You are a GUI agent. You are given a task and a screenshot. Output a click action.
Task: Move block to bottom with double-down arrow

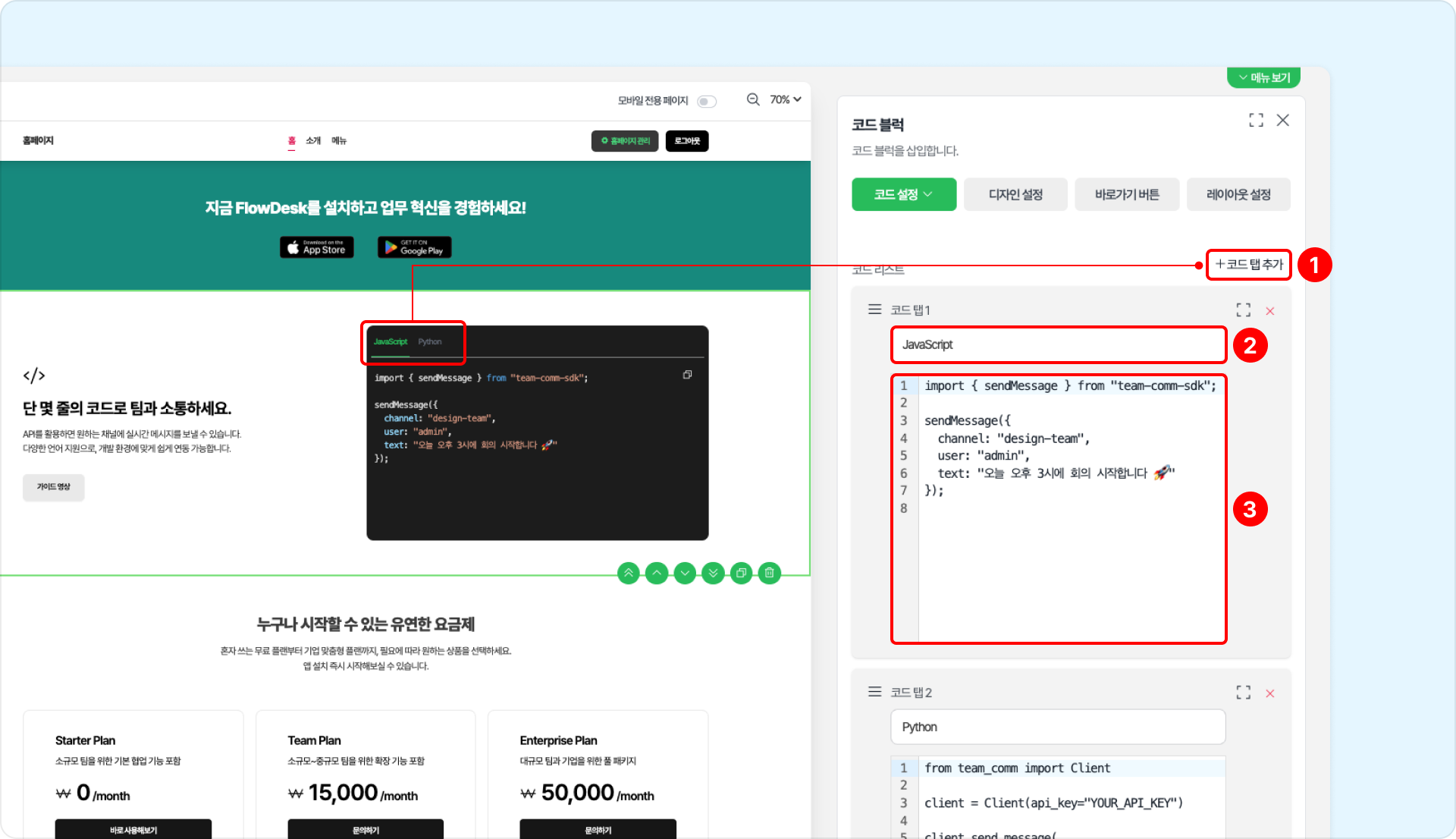click(713, 573)
